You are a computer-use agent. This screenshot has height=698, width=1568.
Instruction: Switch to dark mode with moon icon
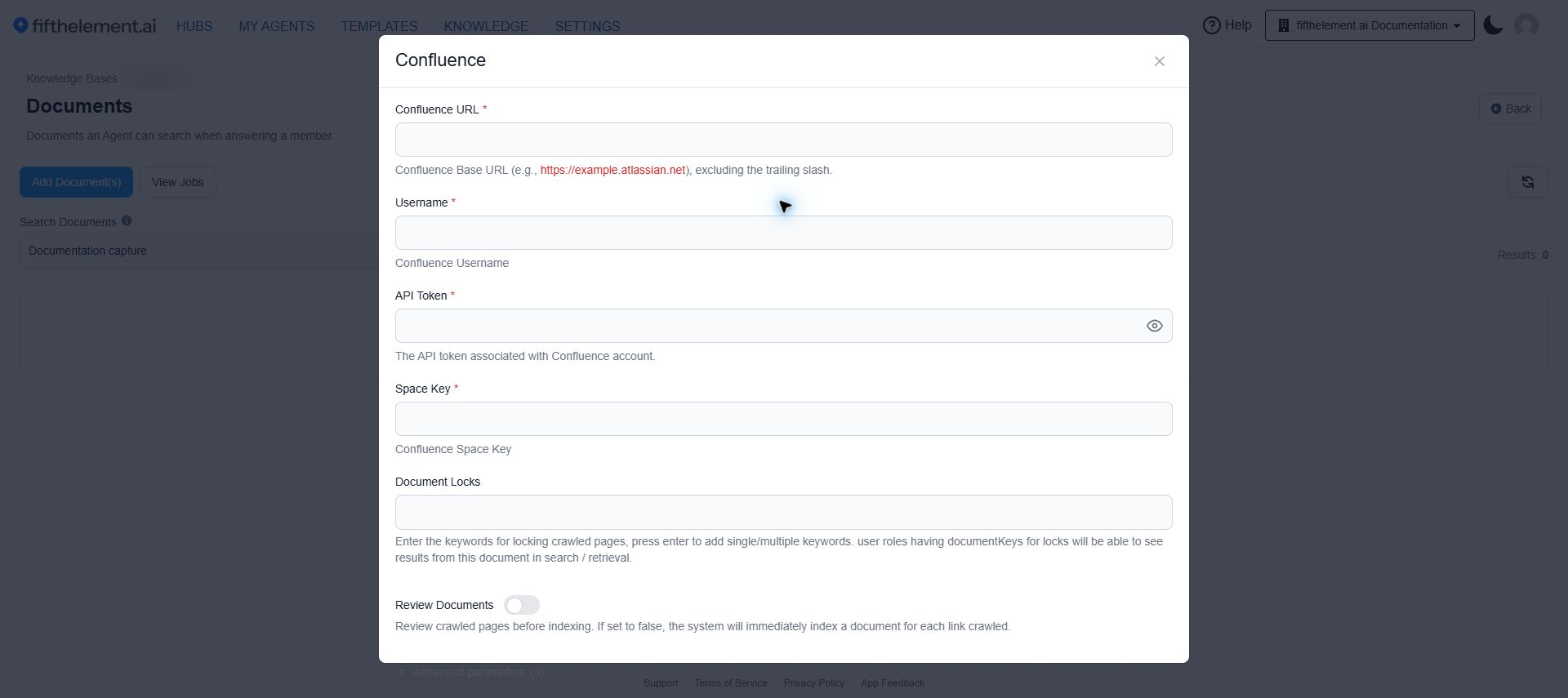pyautogui.click(x=1493, y=25)
